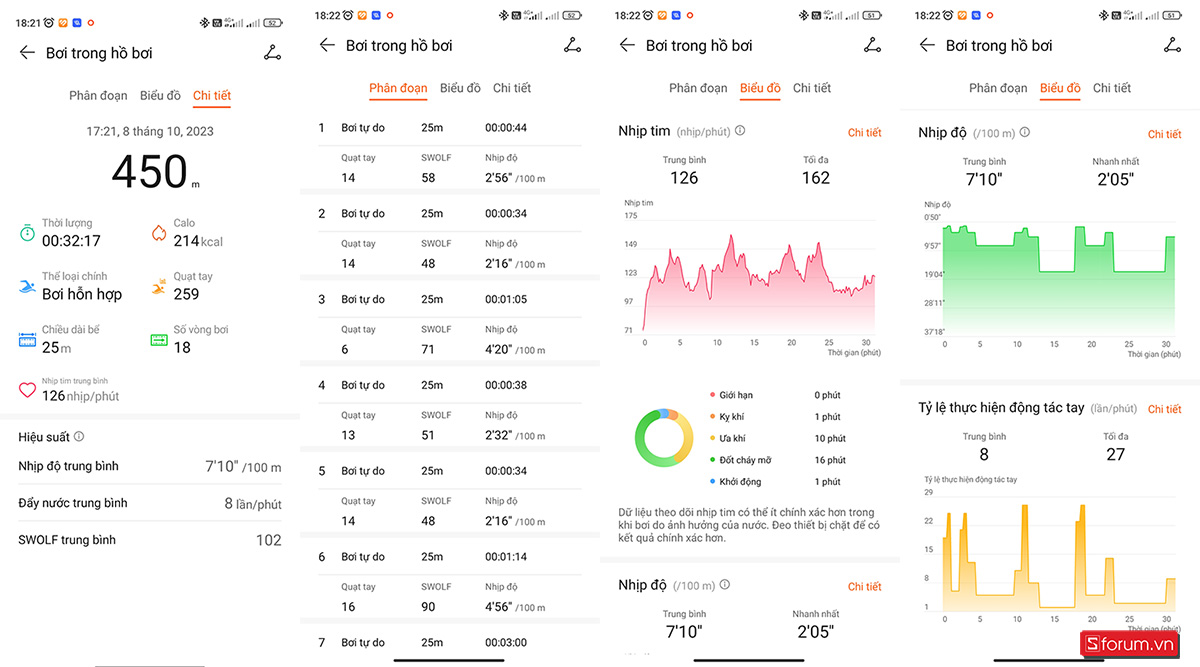Viewport: 1200px width, 667px height.
Task: Select segment 2 Bơi tự do row 00:00:34
Action: [450, 213]
